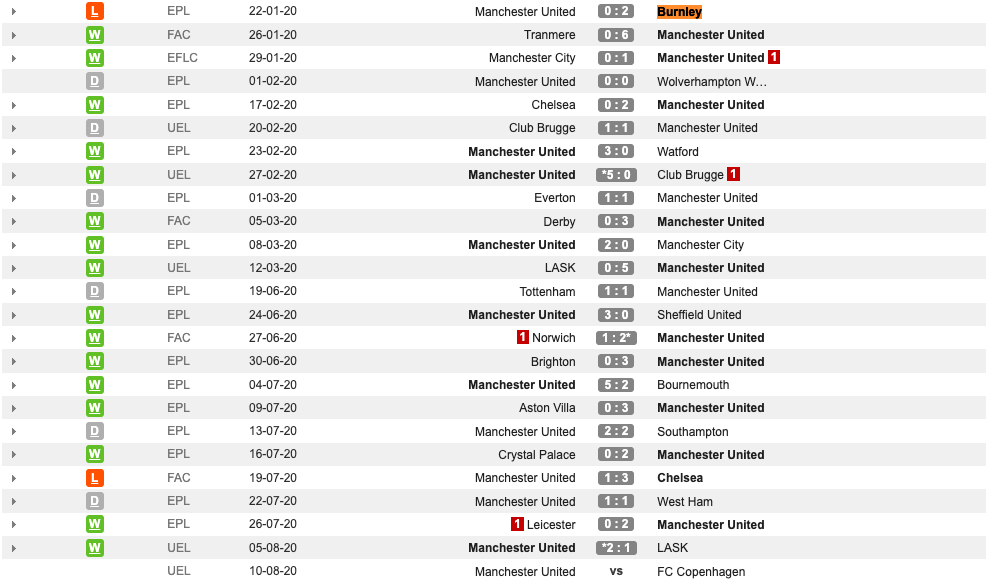Click the green W icon for the 05-08-20 LASK match
This screenshot has width=989, height=586.
(95, 548)
